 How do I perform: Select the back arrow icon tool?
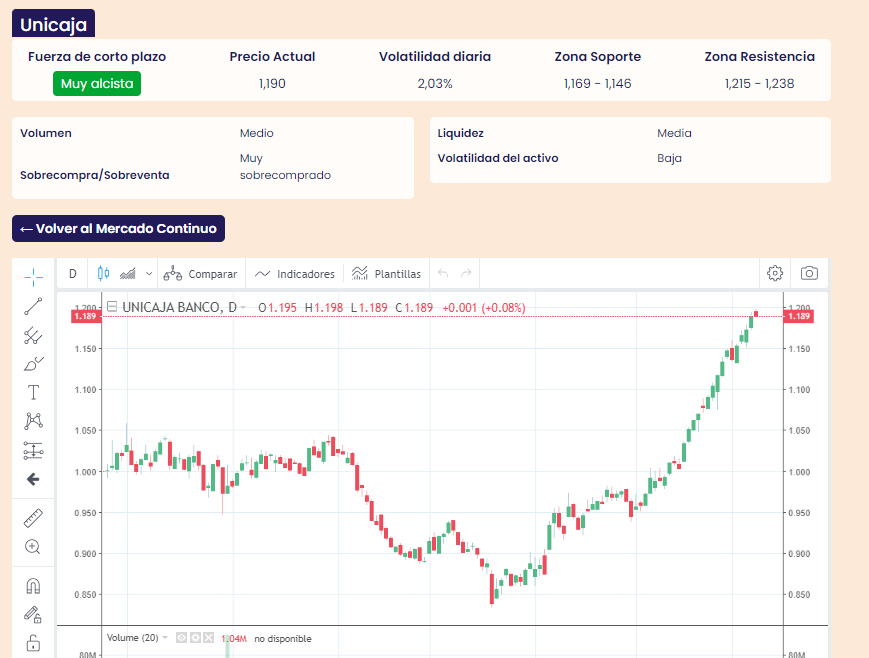(33, 479)
